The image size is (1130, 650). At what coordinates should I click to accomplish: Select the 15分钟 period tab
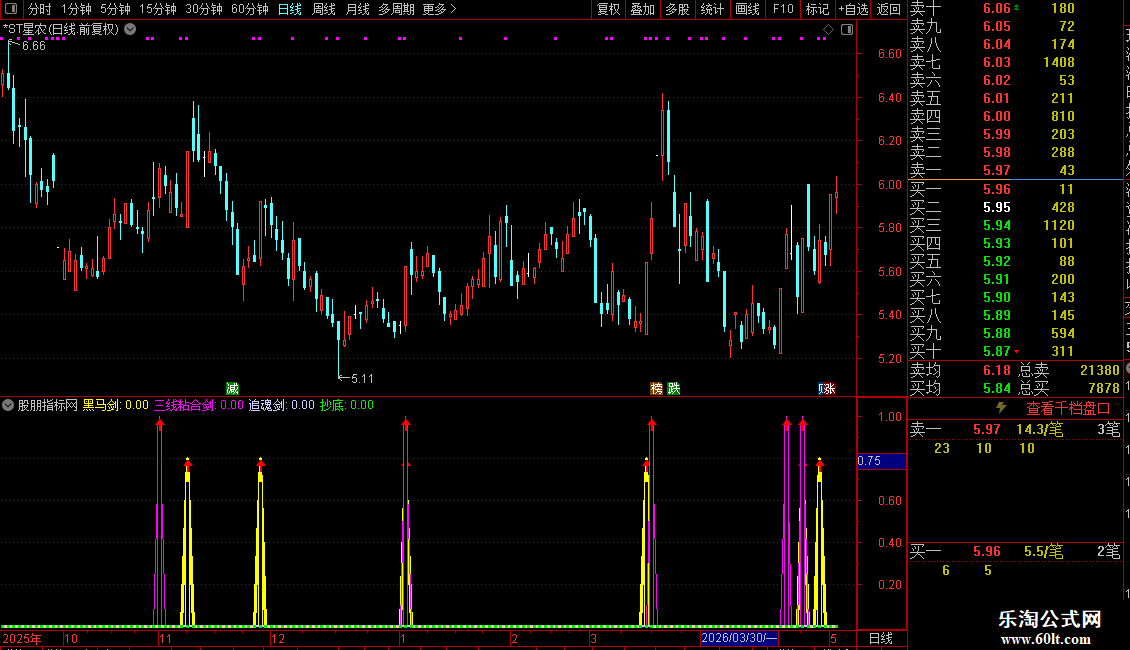158,9
